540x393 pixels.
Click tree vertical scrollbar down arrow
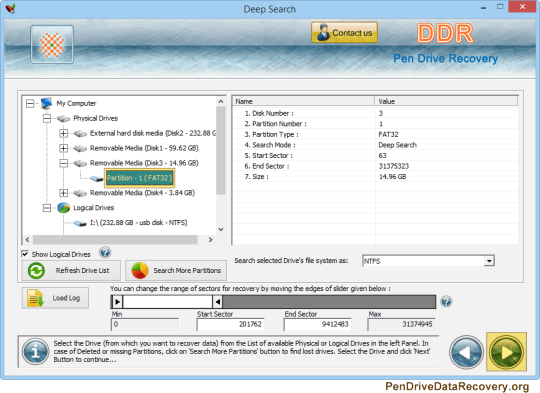point(221,229)
